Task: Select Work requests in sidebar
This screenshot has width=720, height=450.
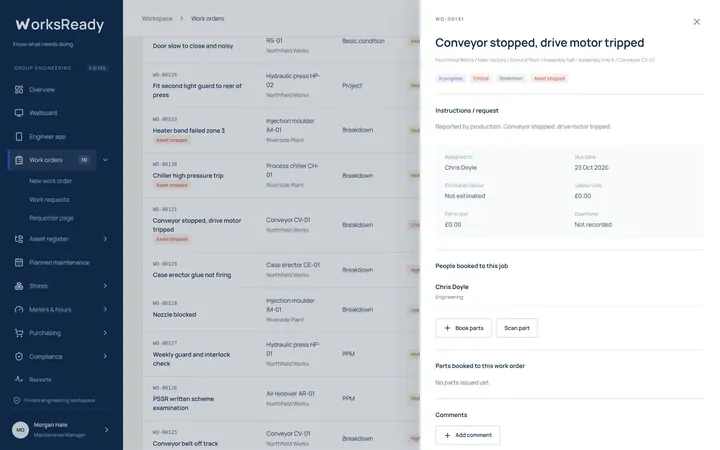Action: (x=49, y=200)
